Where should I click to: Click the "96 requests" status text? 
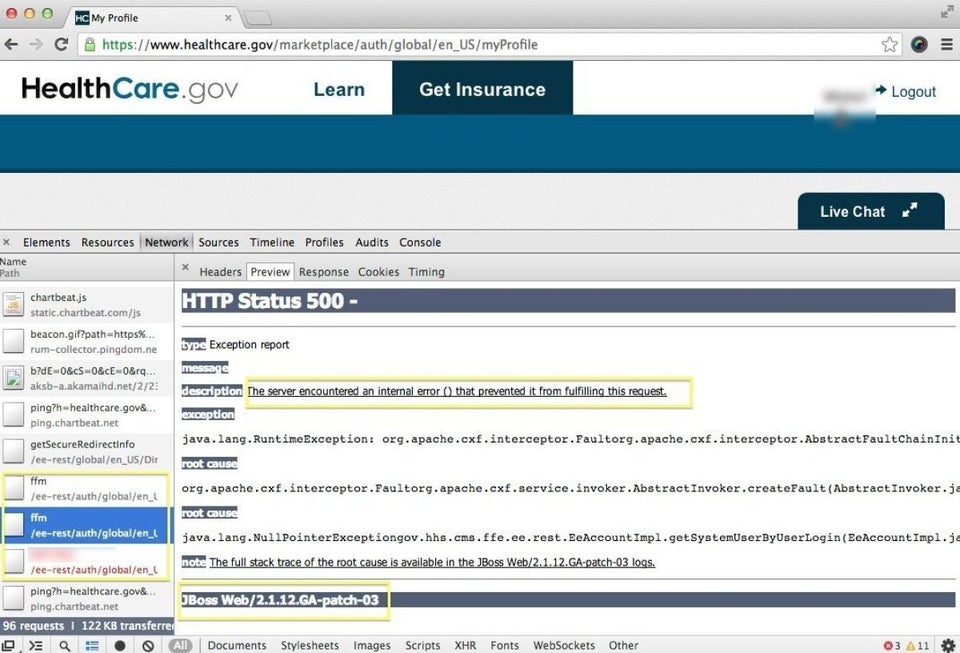point(33,626)
